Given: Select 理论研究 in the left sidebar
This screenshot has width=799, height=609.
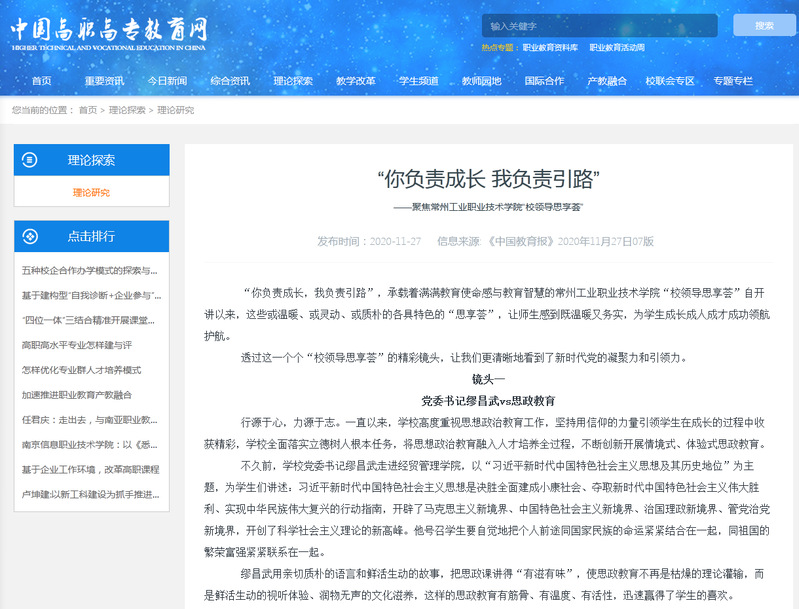Looking at the screenshot, I should click(x=91, y=192).
